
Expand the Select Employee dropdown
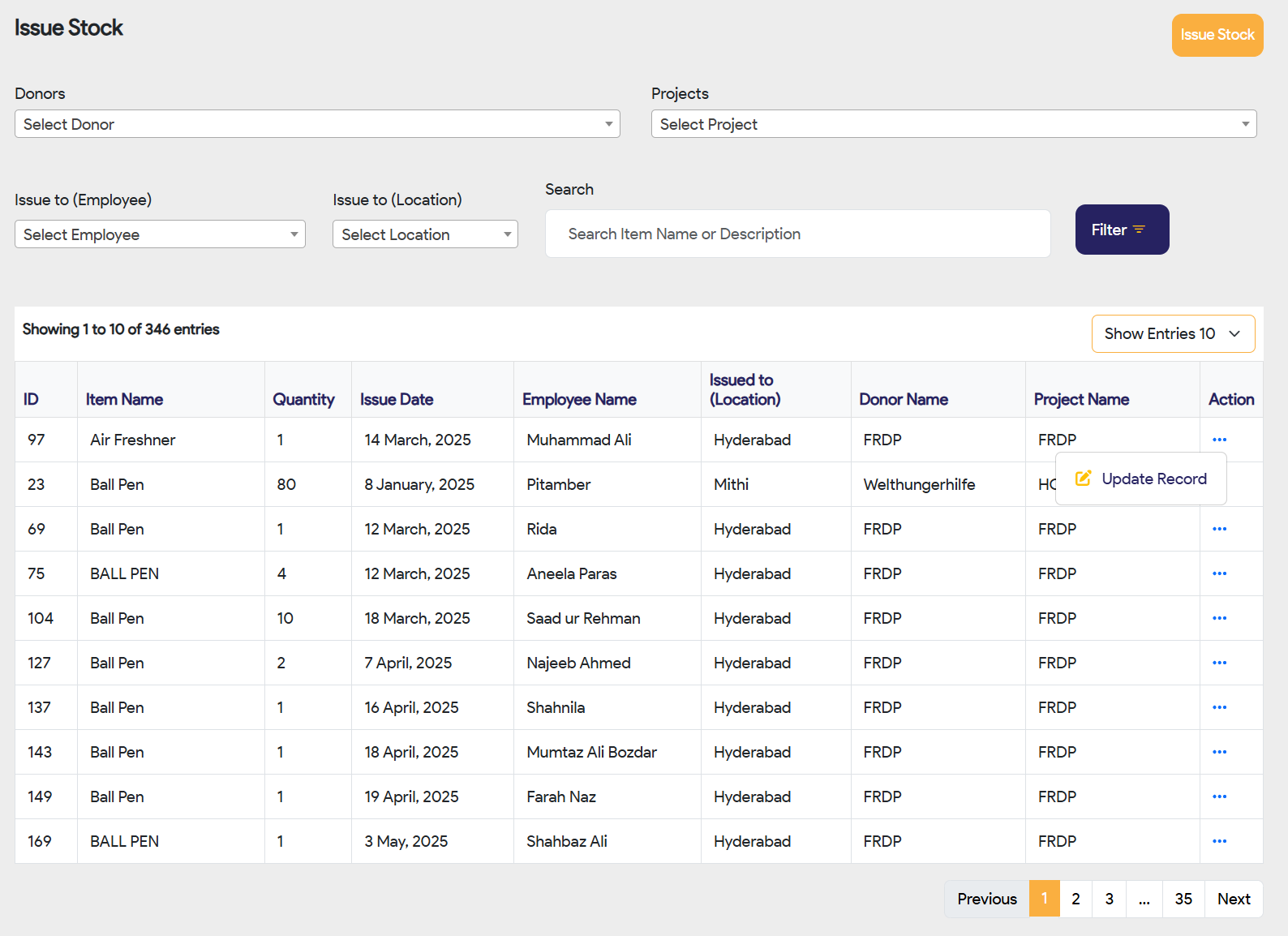pos(160,234)
